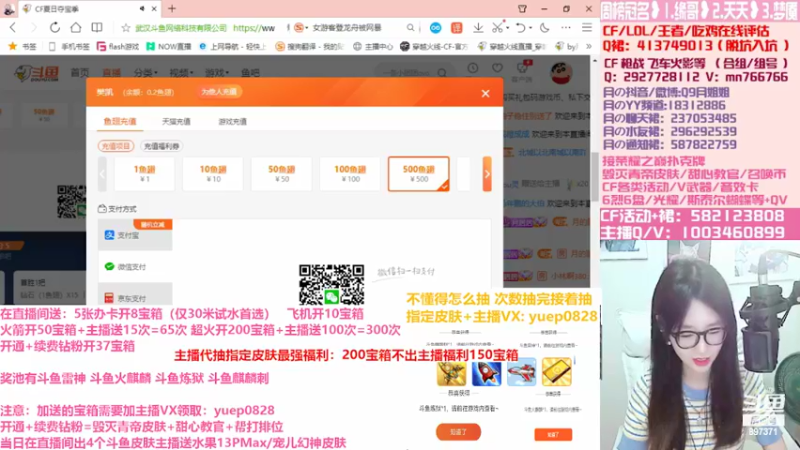Toggle night mode with the moon icon
This screenshot has height=450, width=800.
[x=544, y=28]
